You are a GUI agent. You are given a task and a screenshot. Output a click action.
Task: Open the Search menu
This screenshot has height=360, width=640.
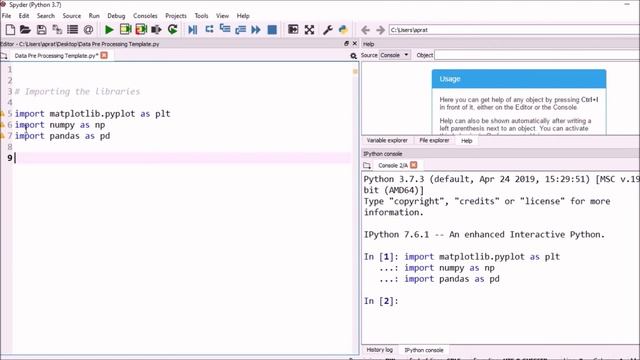coord(45,16)
